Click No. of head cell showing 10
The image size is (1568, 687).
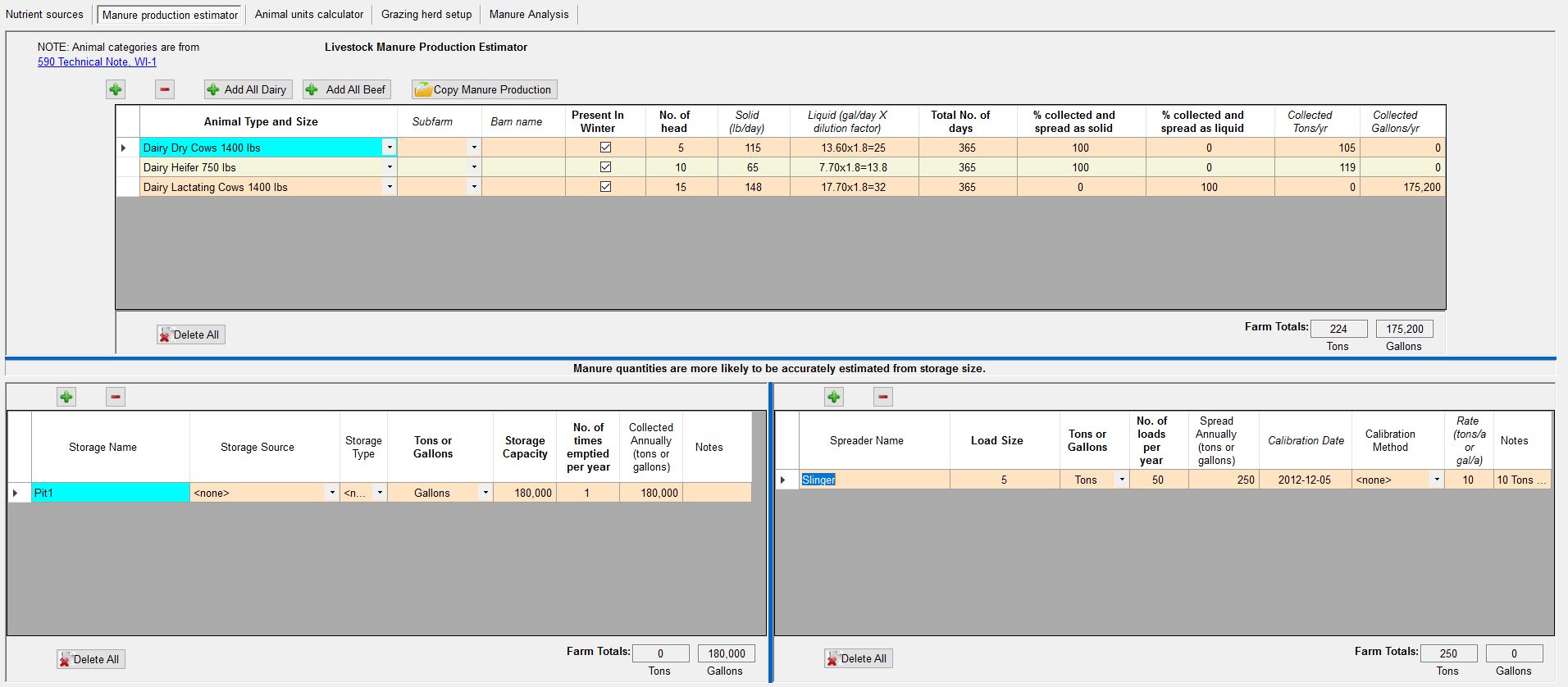tap(681, 167)
